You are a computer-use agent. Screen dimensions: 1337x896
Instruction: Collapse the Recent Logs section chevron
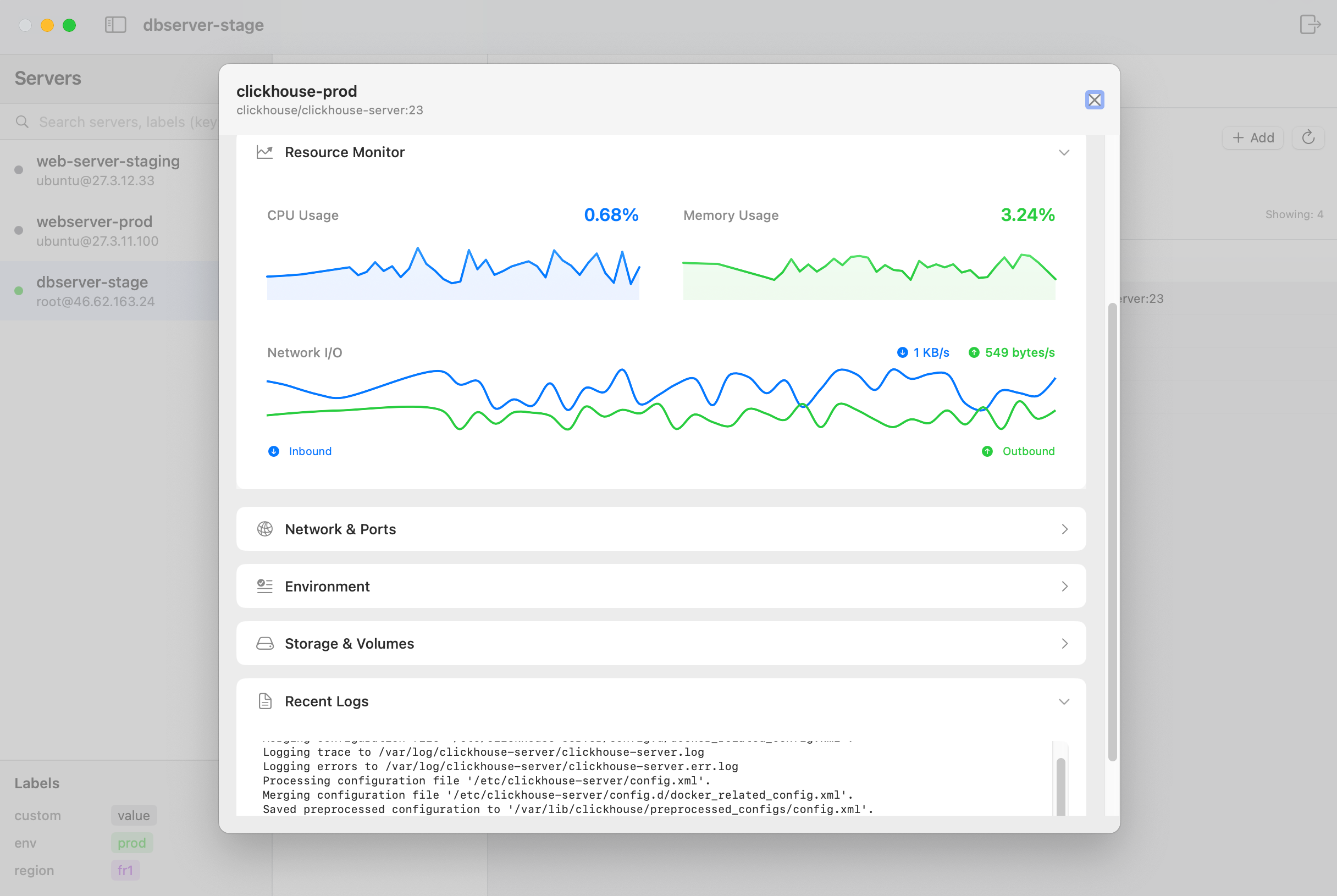[1063, 702]
